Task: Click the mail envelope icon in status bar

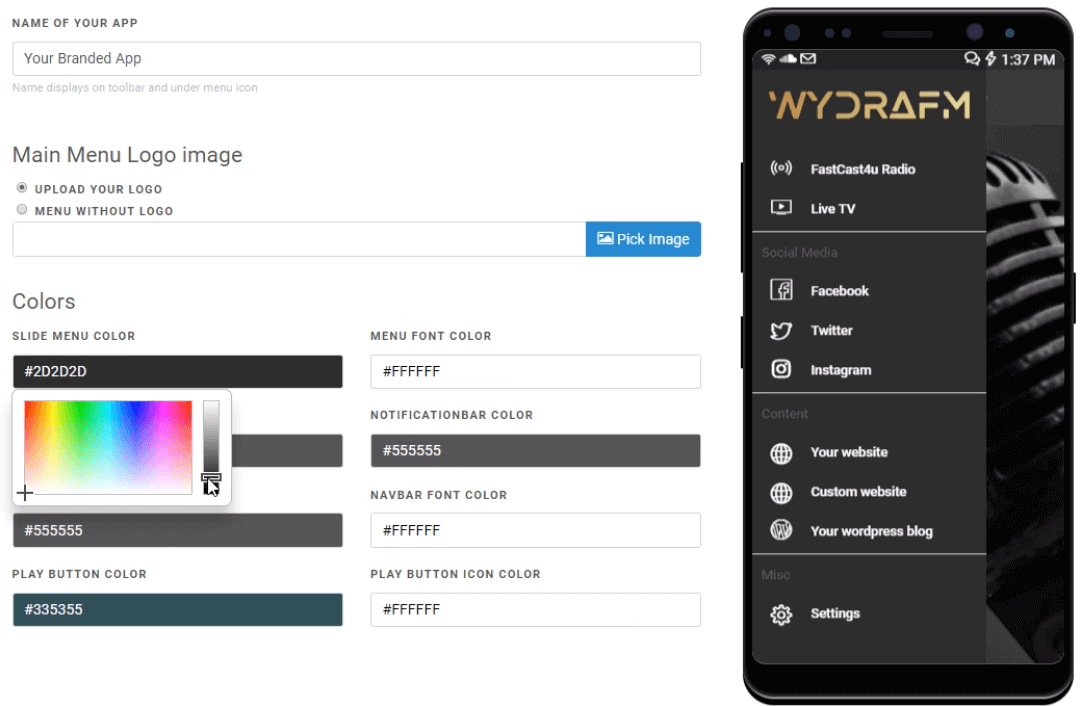Action: click(x=808, y=59)
